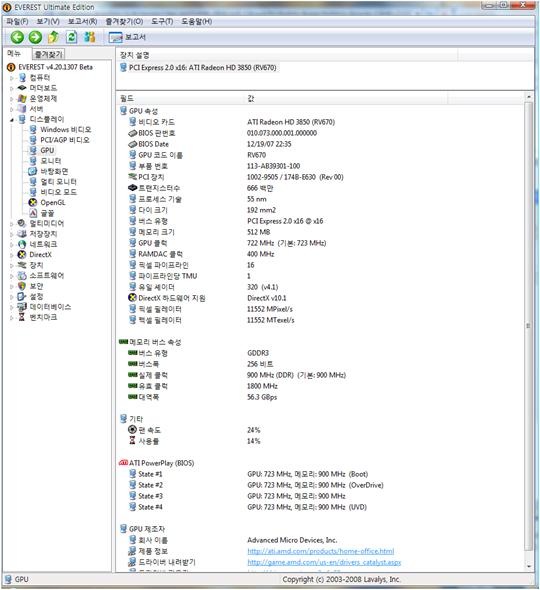Image resolution: width=540 pixels, height=590 pixels.
Task: Click the green Forward arrow toolbar icon
Action: pos(35,37)
